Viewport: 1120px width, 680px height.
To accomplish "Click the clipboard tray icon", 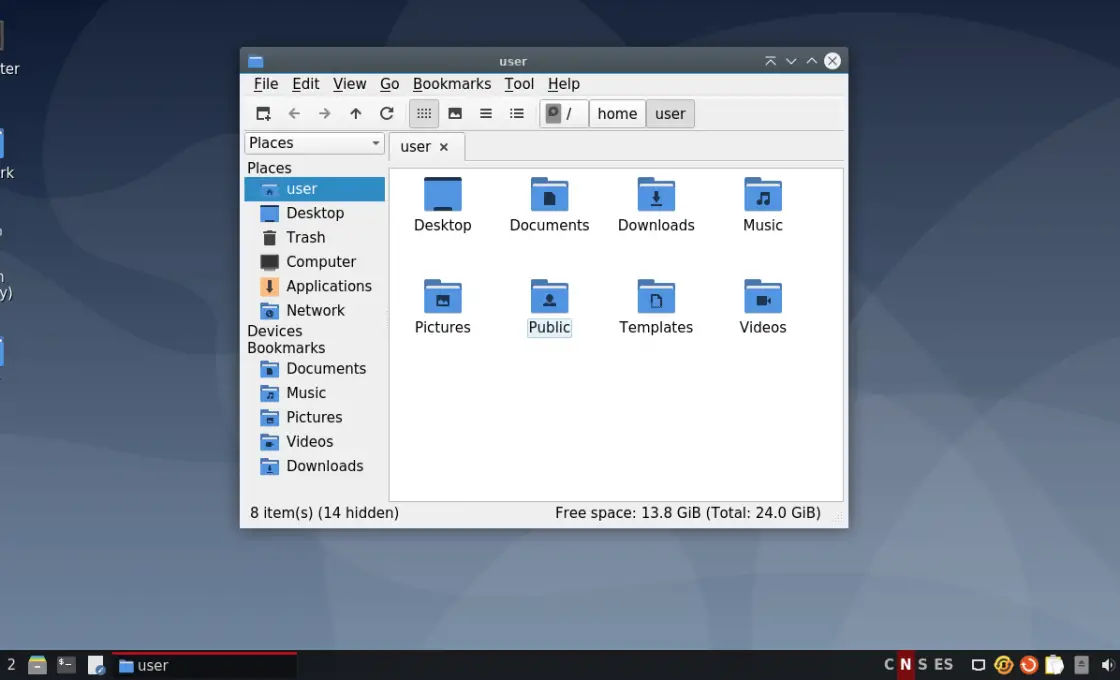I will [1054, 665].
